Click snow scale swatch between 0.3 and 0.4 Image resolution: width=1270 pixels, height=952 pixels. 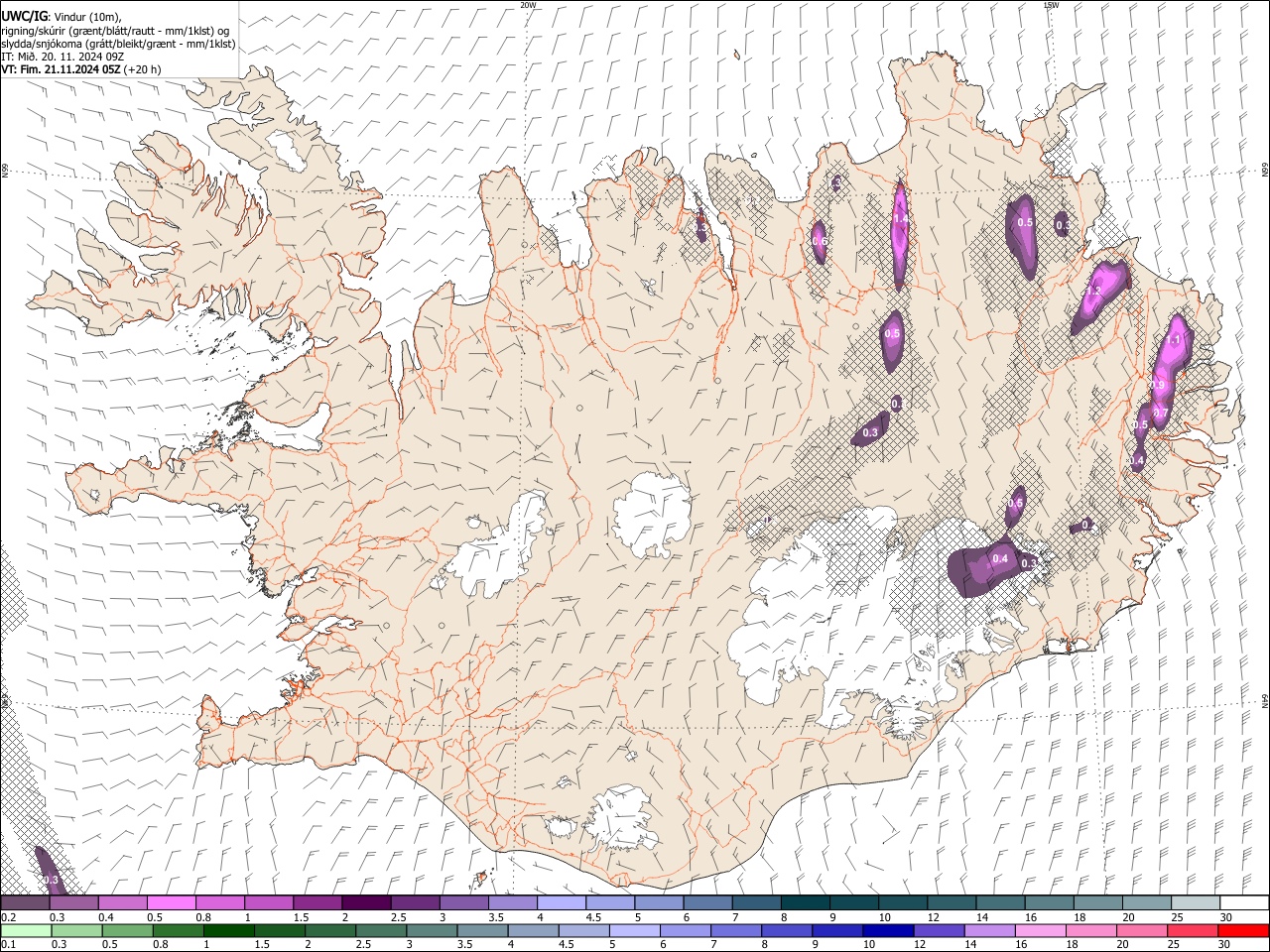tap(73, 902)
